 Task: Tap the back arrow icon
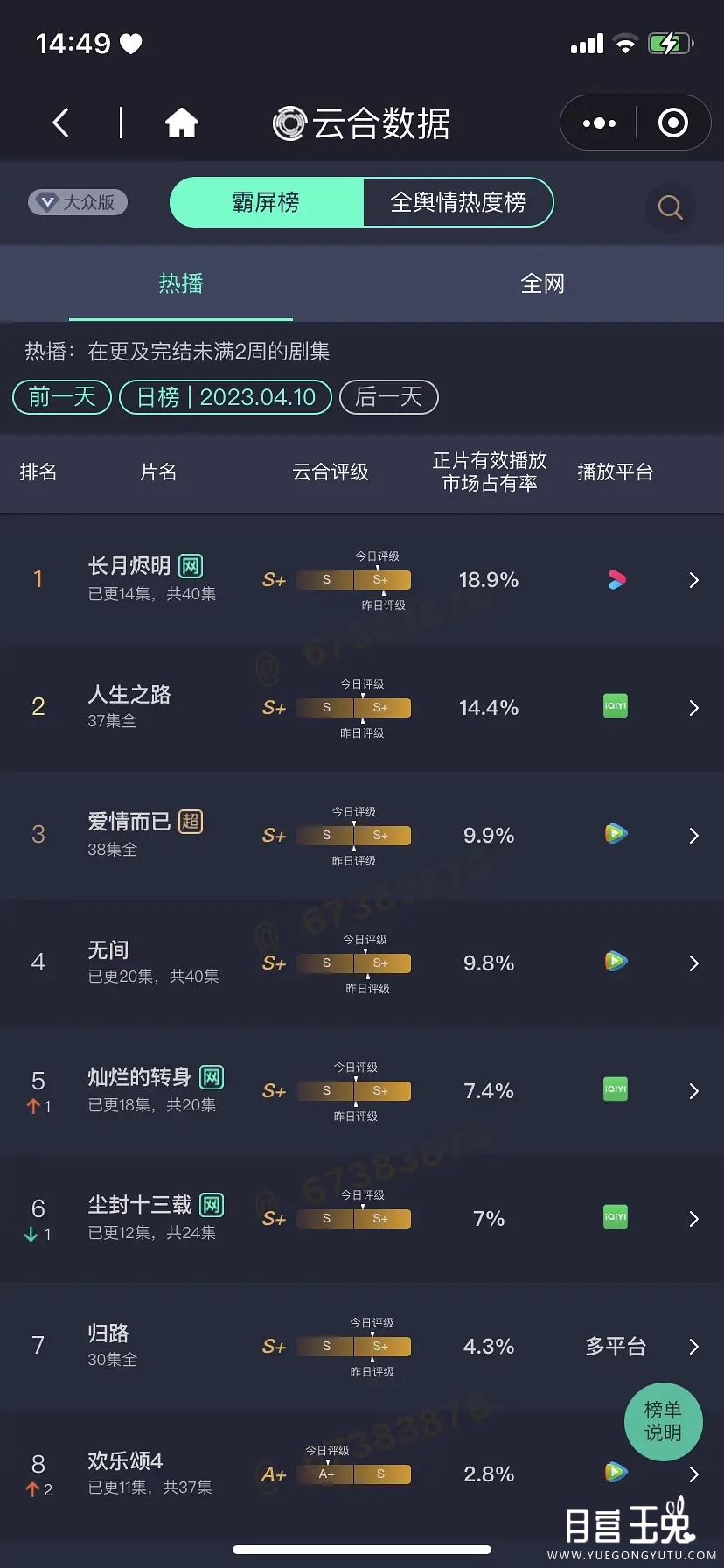(x=60, y=122)
